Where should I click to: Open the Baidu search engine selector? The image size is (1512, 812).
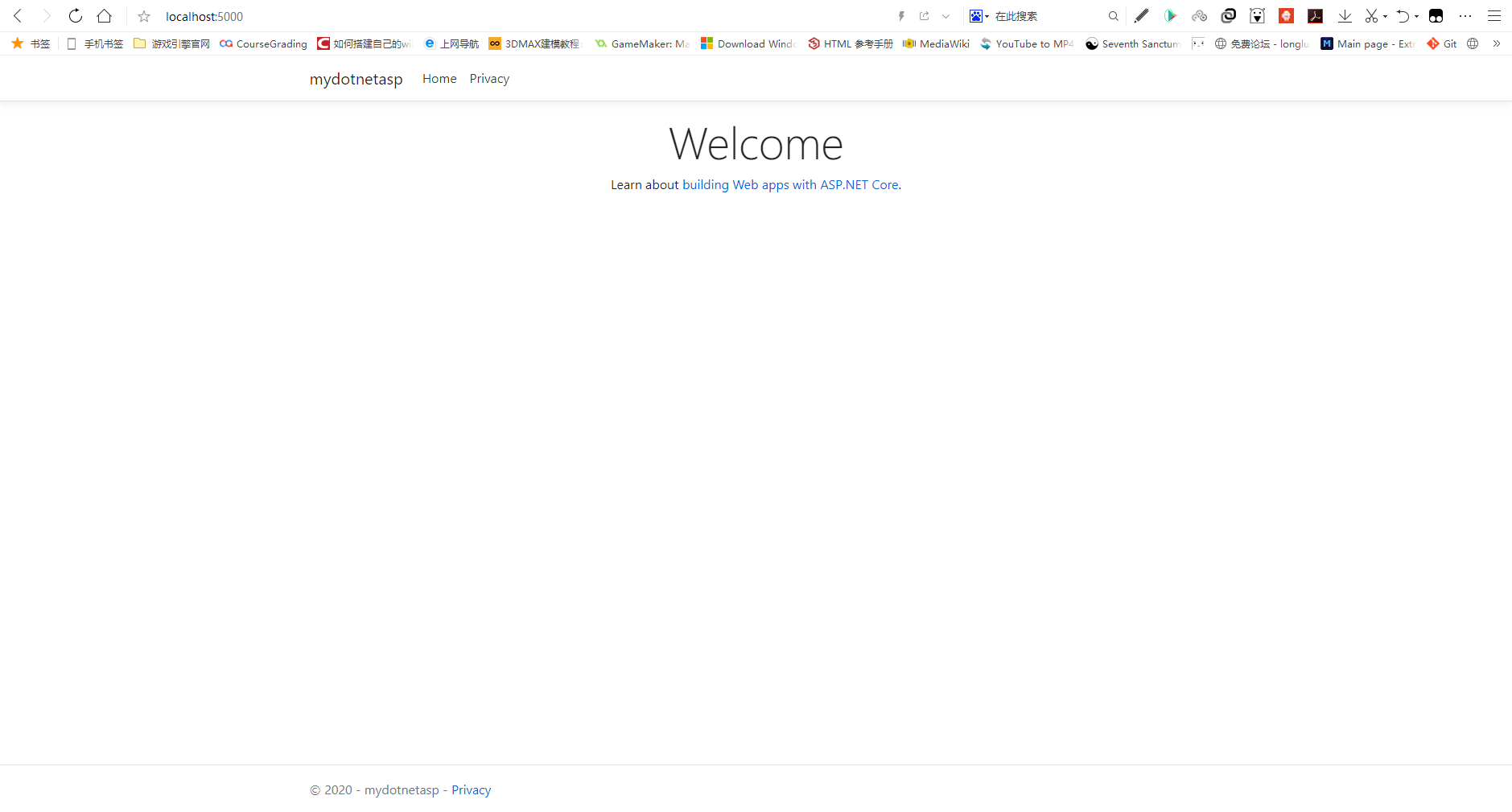click(979, 16)
